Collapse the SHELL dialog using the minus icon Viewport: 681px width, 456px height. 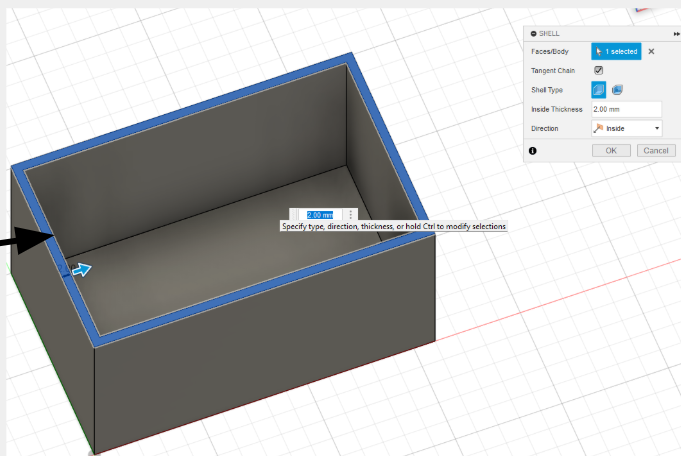pyautogui.click(x=533, y=33)
